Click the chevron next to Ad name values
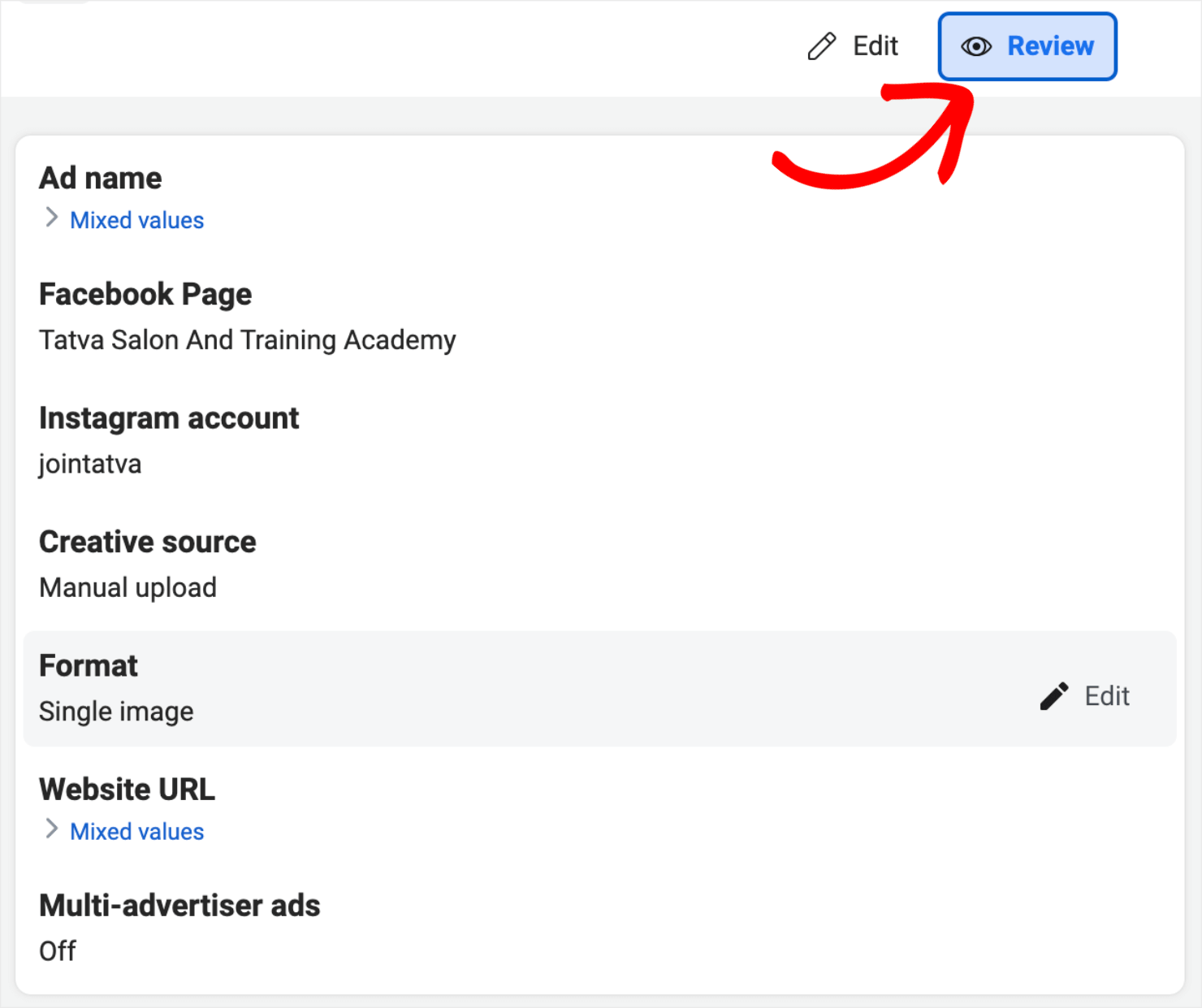Screen dimensions: 1202x1008 51,218
